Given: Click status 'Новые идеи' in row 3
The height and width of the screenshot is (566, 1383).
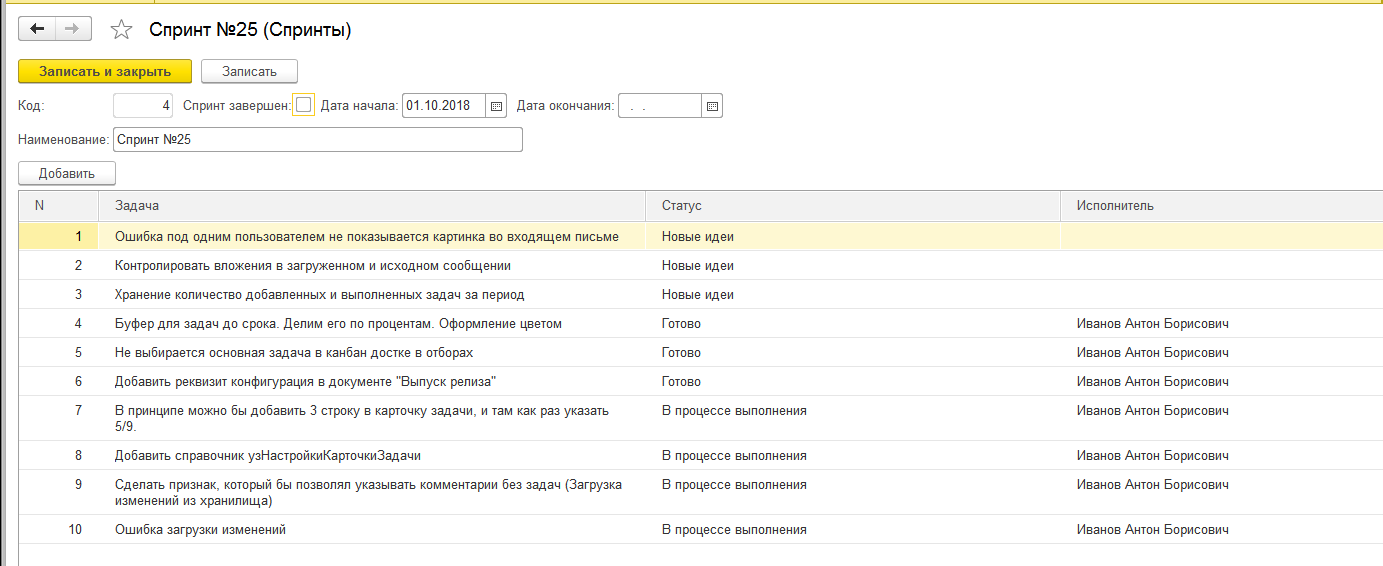Looking at the screenshot, I should click(698, 295).
